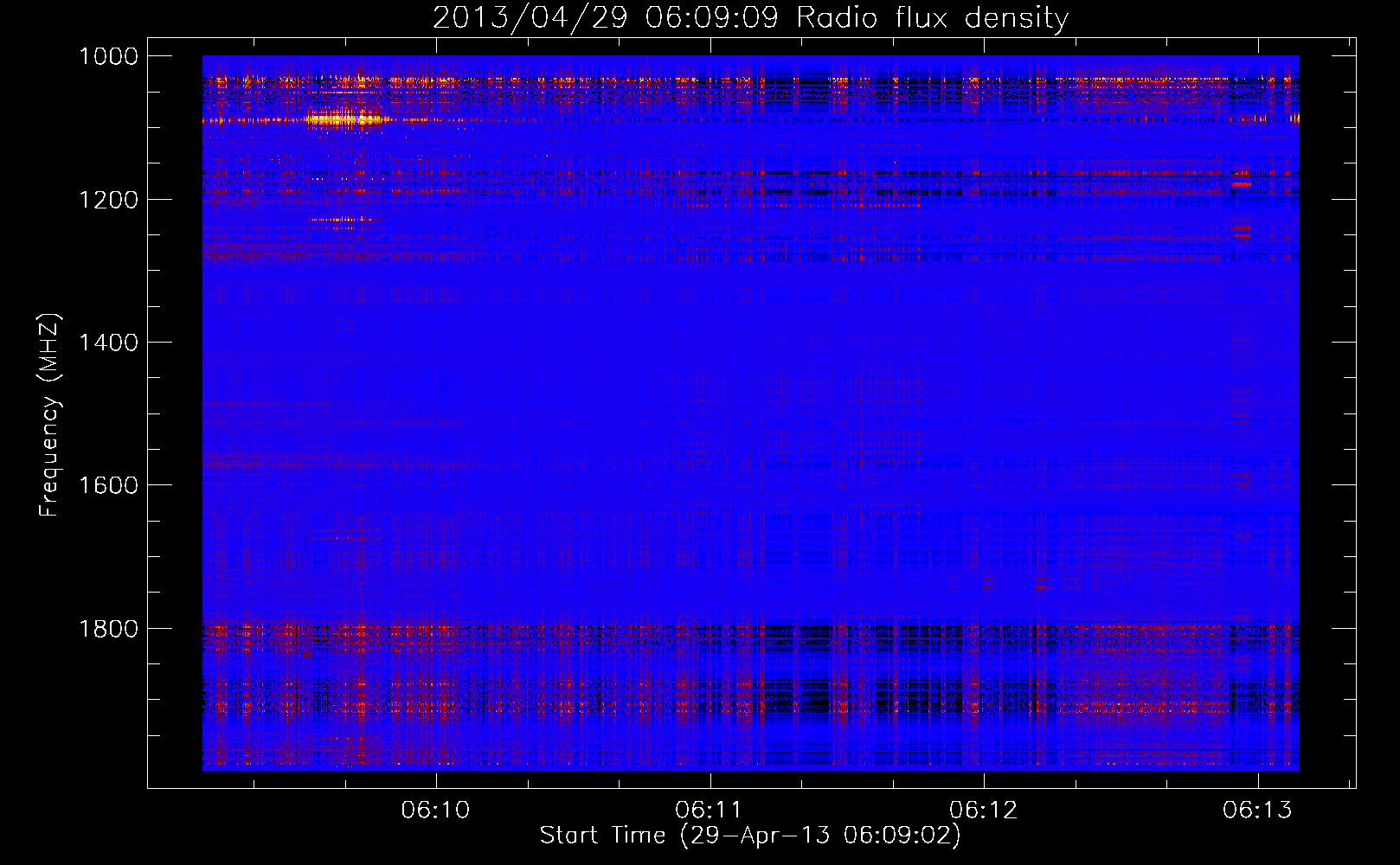Click the 06:10 time tick label
The height and width of the screenshot is (865, 1400).
tap(436, 810)
